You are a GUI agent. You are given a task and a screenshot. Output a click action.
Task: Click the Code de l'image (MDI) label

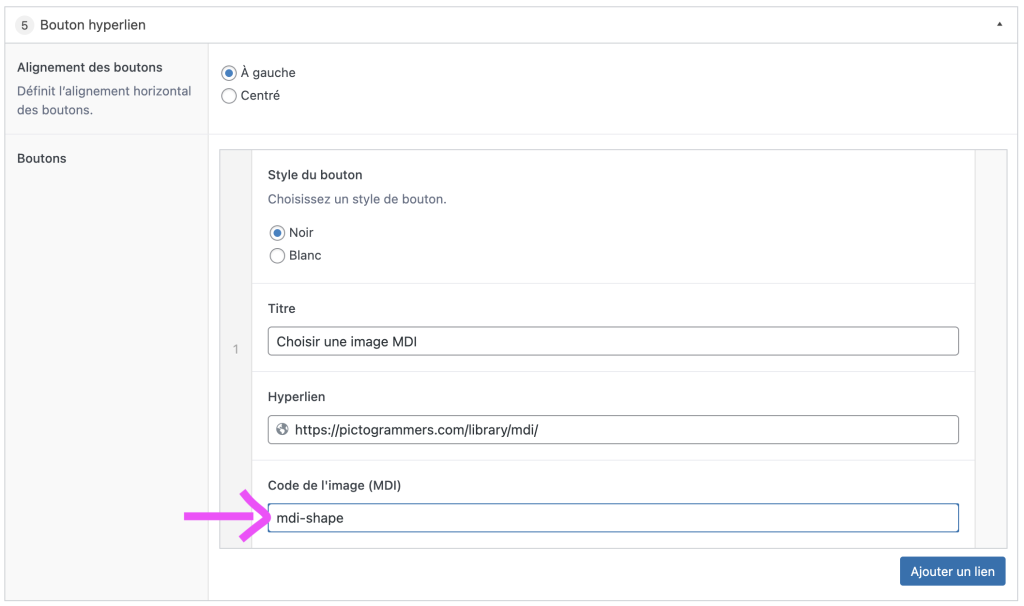coord(334,485)
